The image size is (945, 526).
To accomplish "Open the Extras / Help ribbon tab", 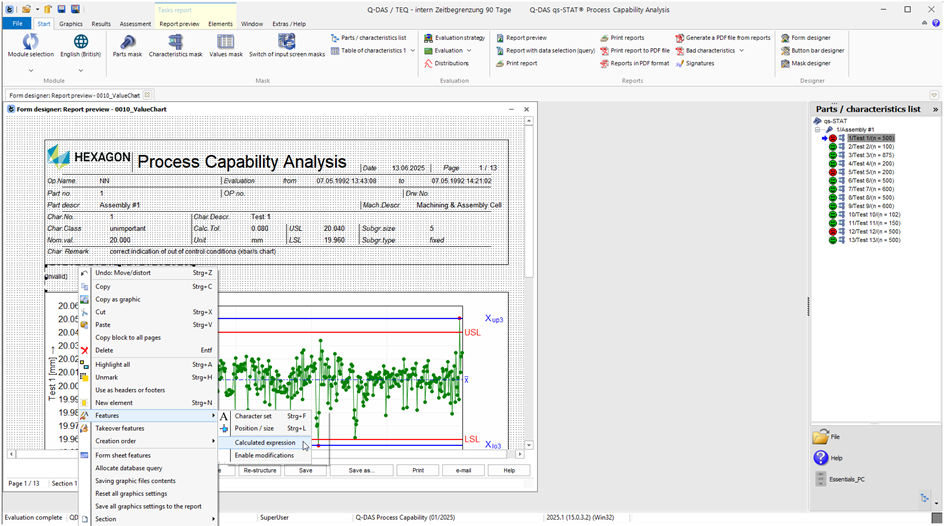I will [x=289, y=24].
